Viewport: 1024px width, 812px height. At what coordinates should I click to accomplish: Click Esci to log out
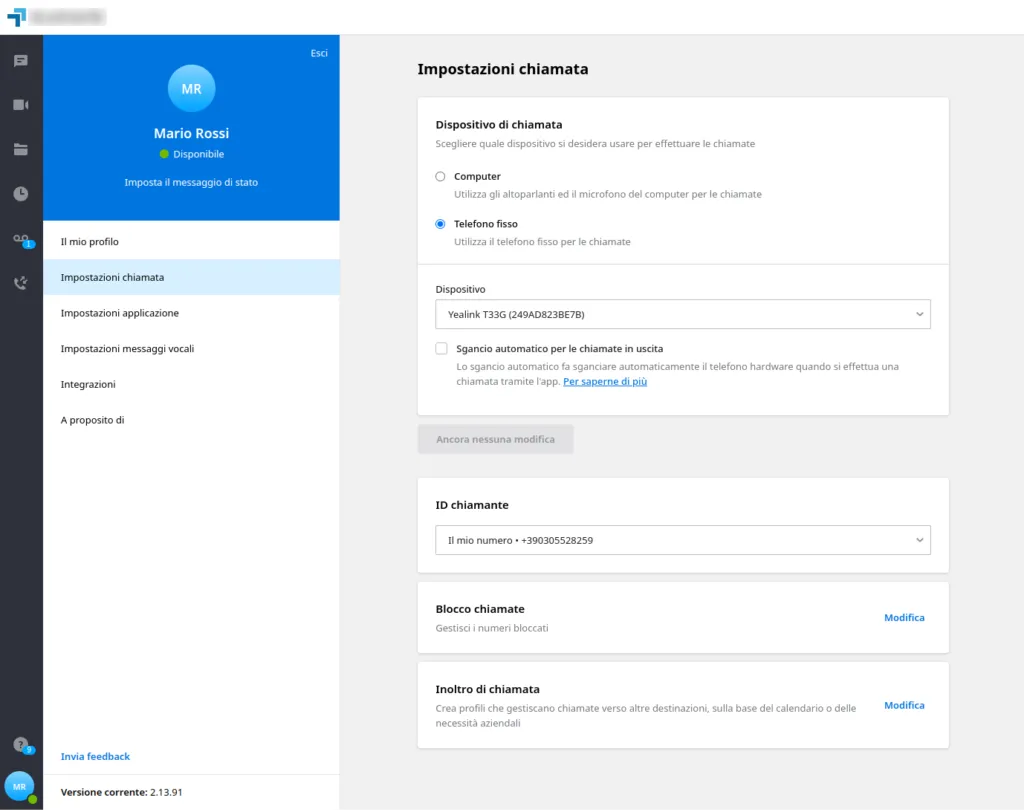point(319,53)
